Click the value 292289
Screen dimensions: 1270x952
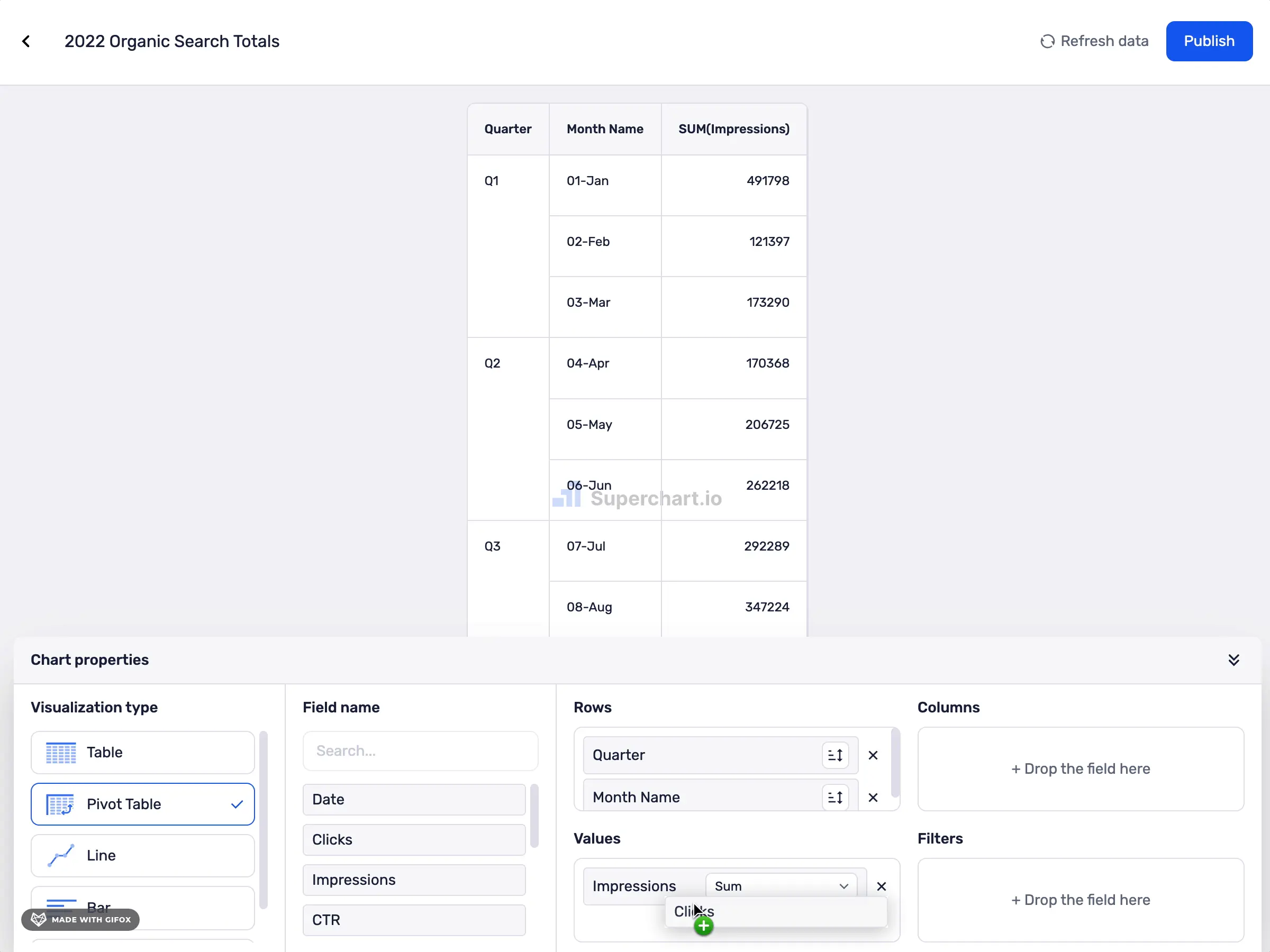766,546
